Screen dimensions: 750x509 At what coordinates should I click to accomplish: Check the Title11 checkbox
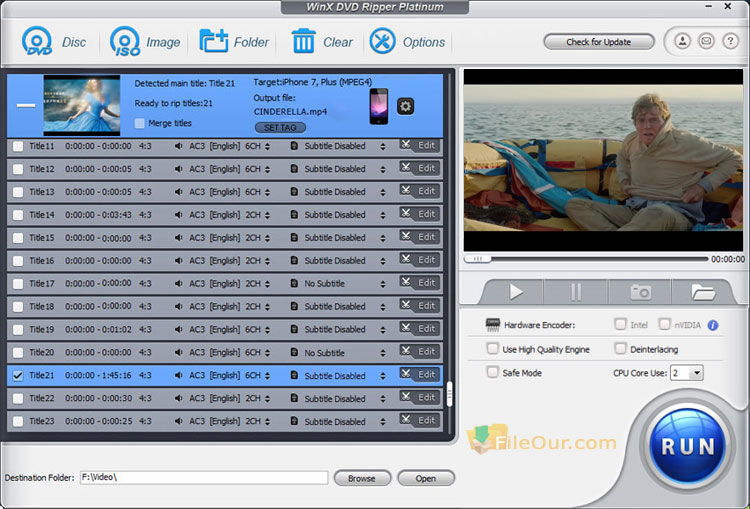[18, 146]
